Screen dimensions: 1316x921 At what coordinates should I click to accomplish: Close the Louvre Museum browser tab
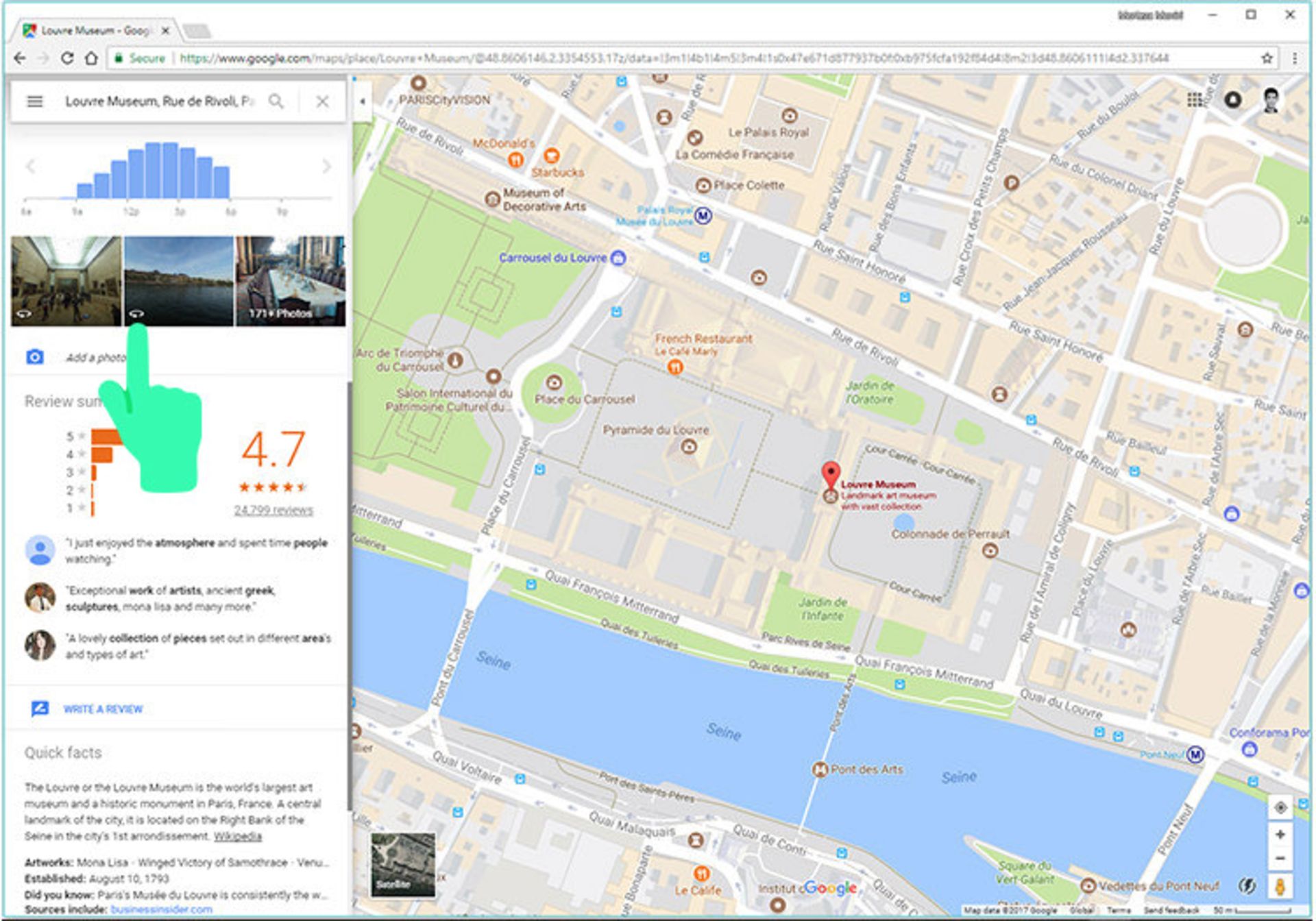(x=165, y=31)
